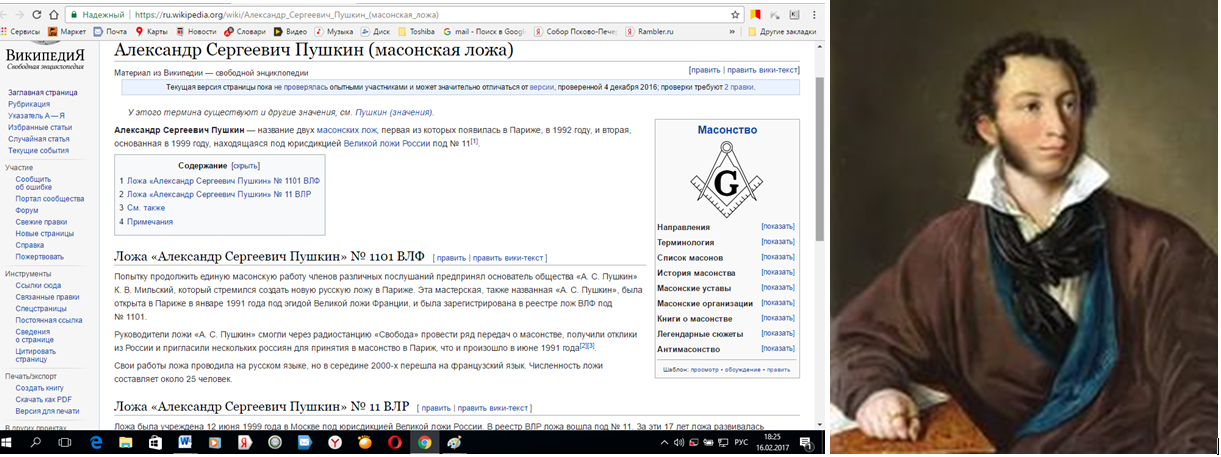Expand the Терминология section with показать

click(x=777, y=242)
